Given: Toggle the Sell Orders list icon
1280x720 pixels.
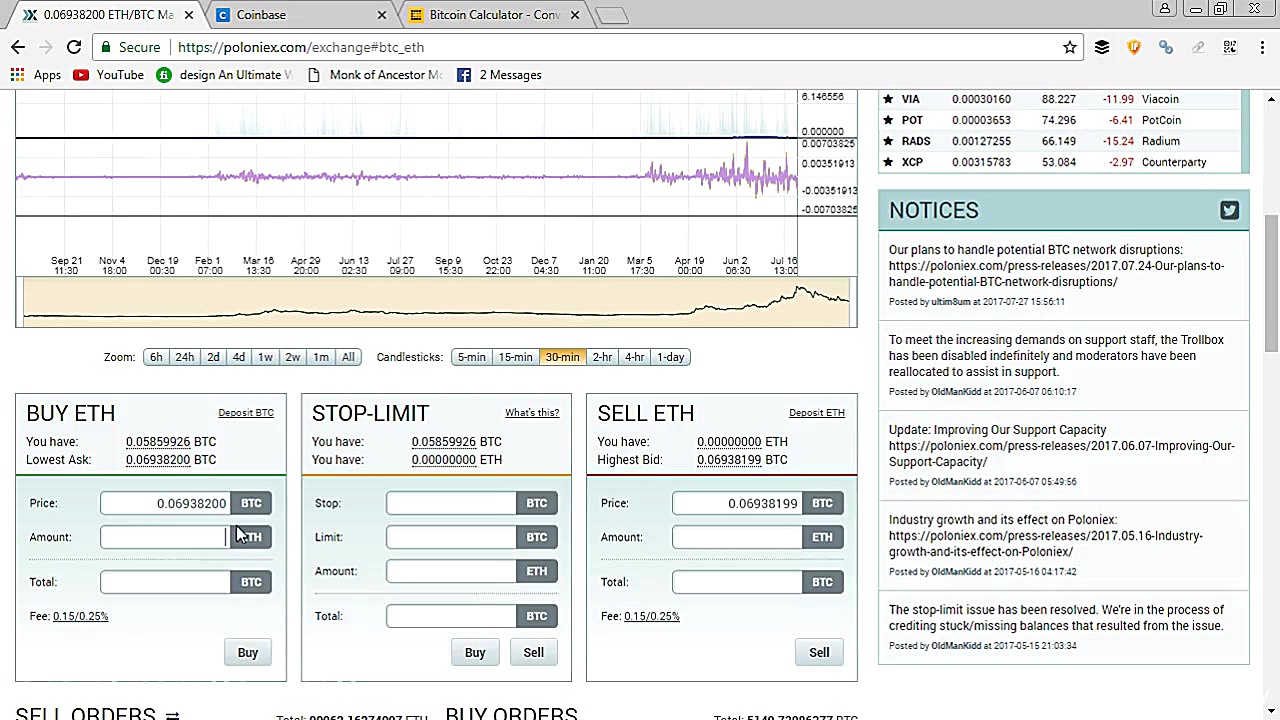Looking at the screenshot, I should pyautogui.click(x=172, y=716).
